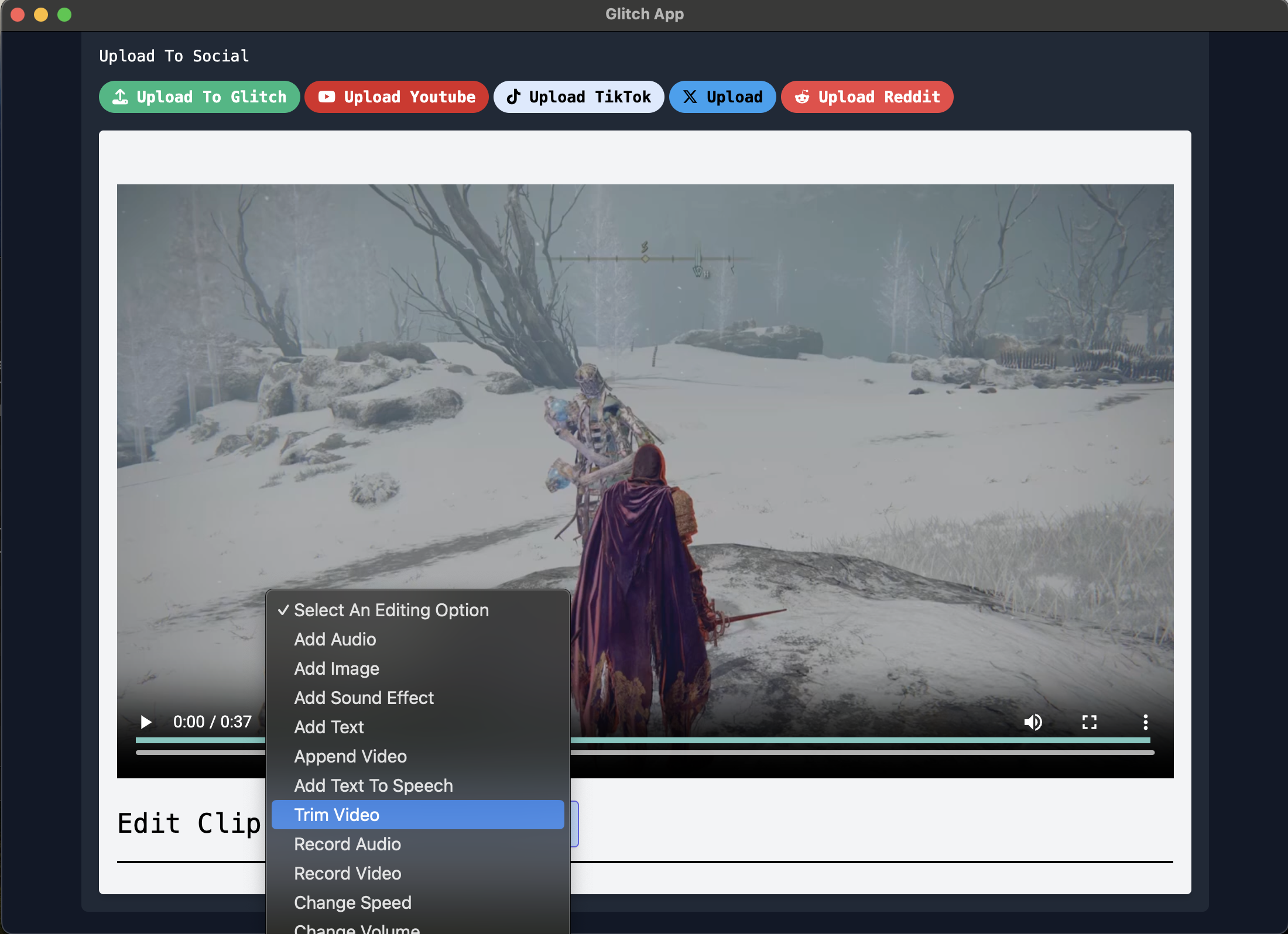Select Append Video in the editing dropdown
1288x934 pixels.
pos(350,756)
